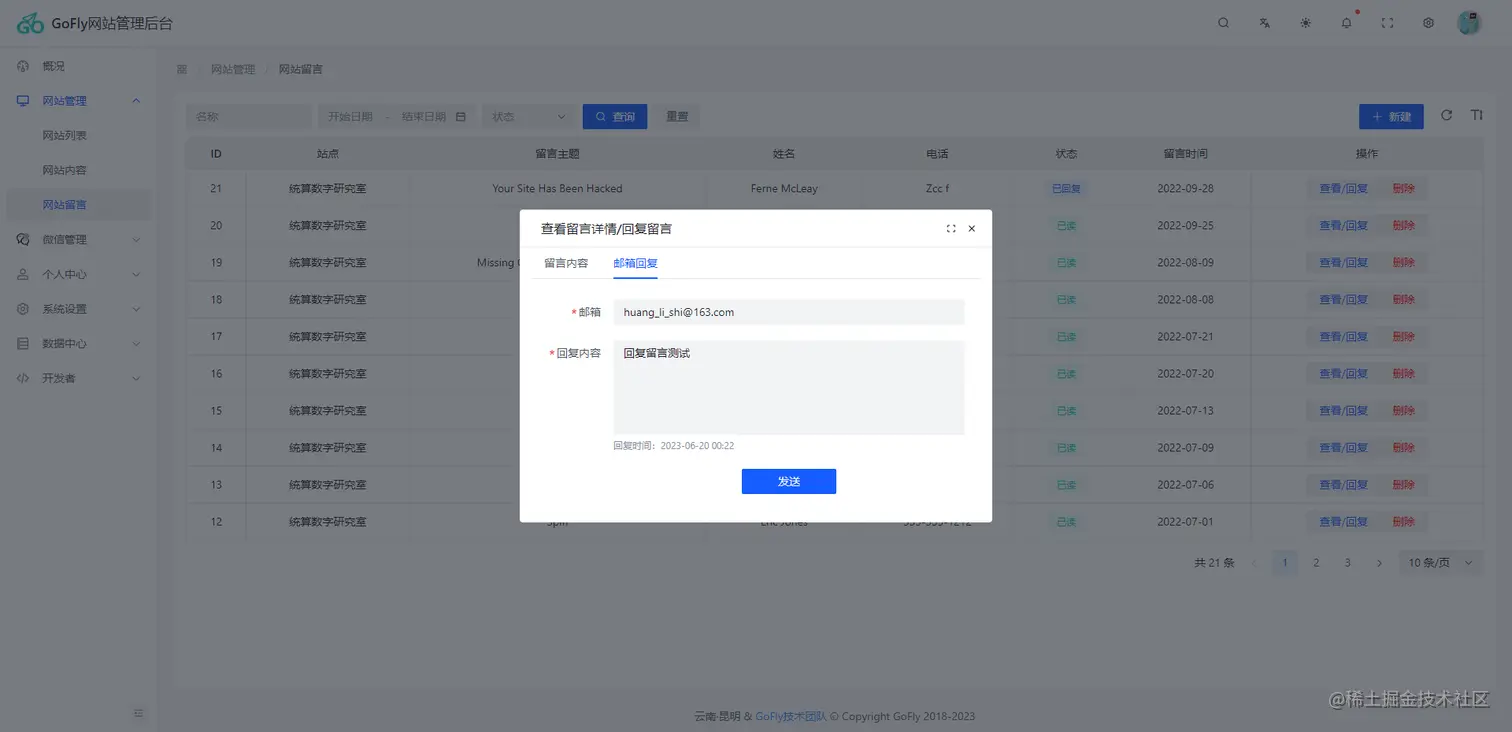Viewport: 1512px width, 732px height.
Task: Collapse the 网站管理 menu chevron
Action: tap(136, 101)
